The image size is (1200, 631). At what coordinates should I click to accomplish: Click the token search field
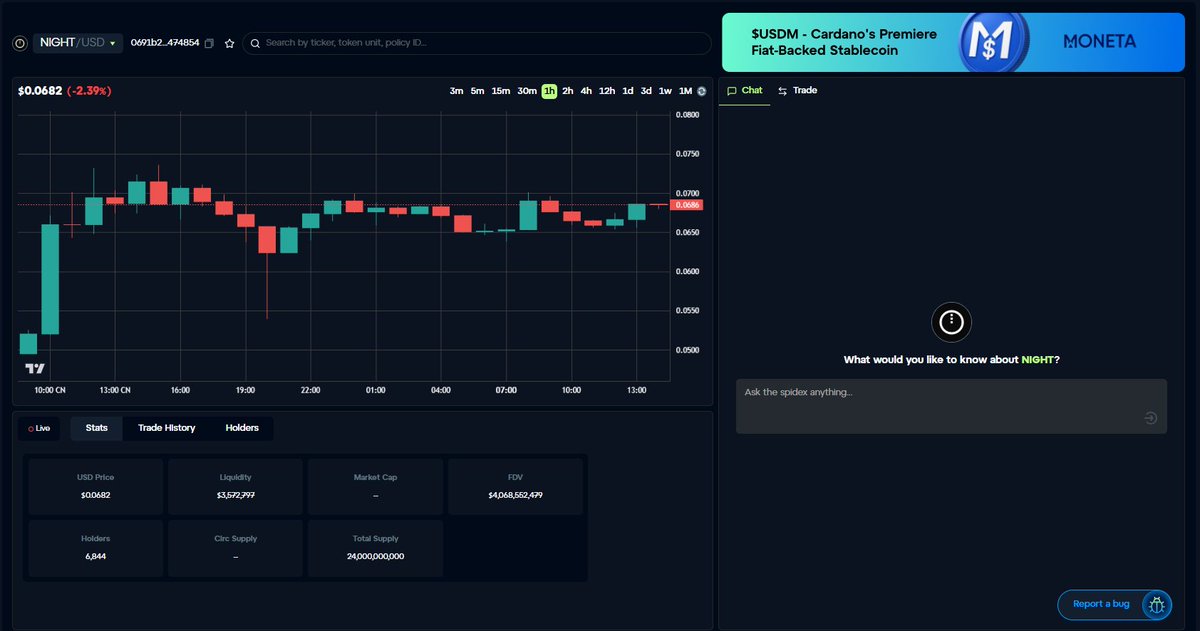click(477, 43)
